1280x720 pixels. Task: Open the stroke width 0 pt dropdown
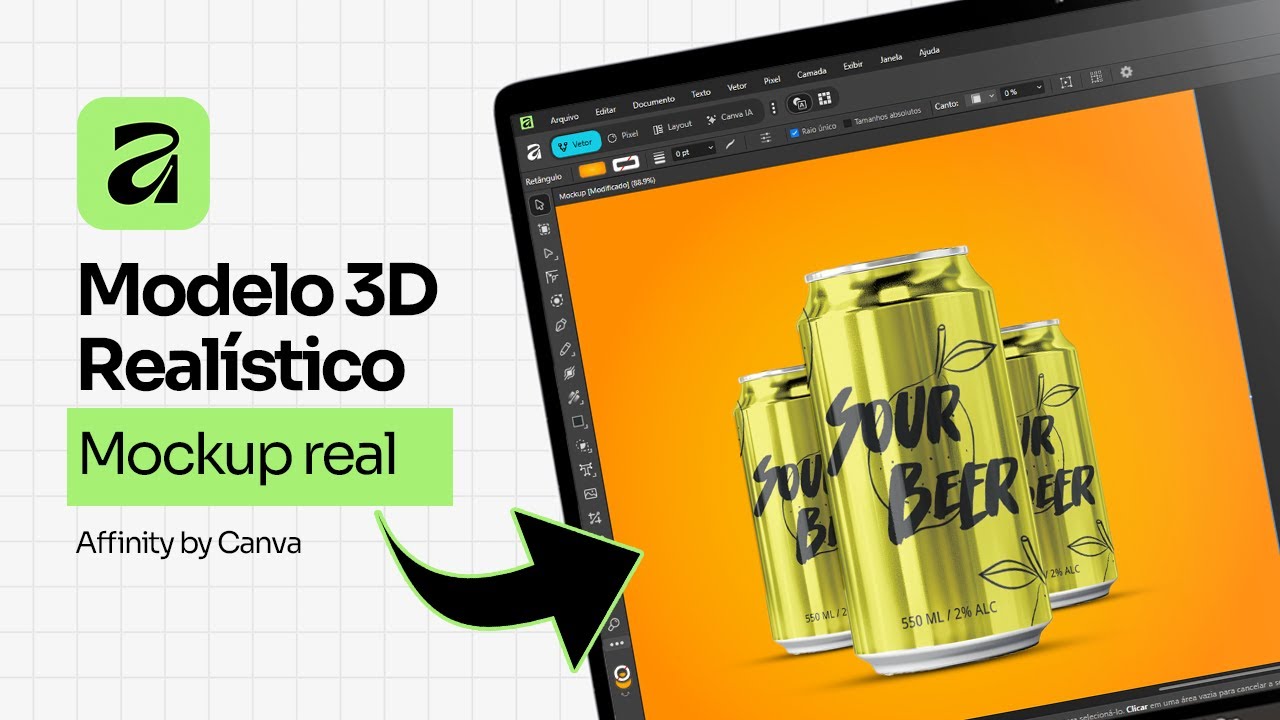[x=693, y=151]
